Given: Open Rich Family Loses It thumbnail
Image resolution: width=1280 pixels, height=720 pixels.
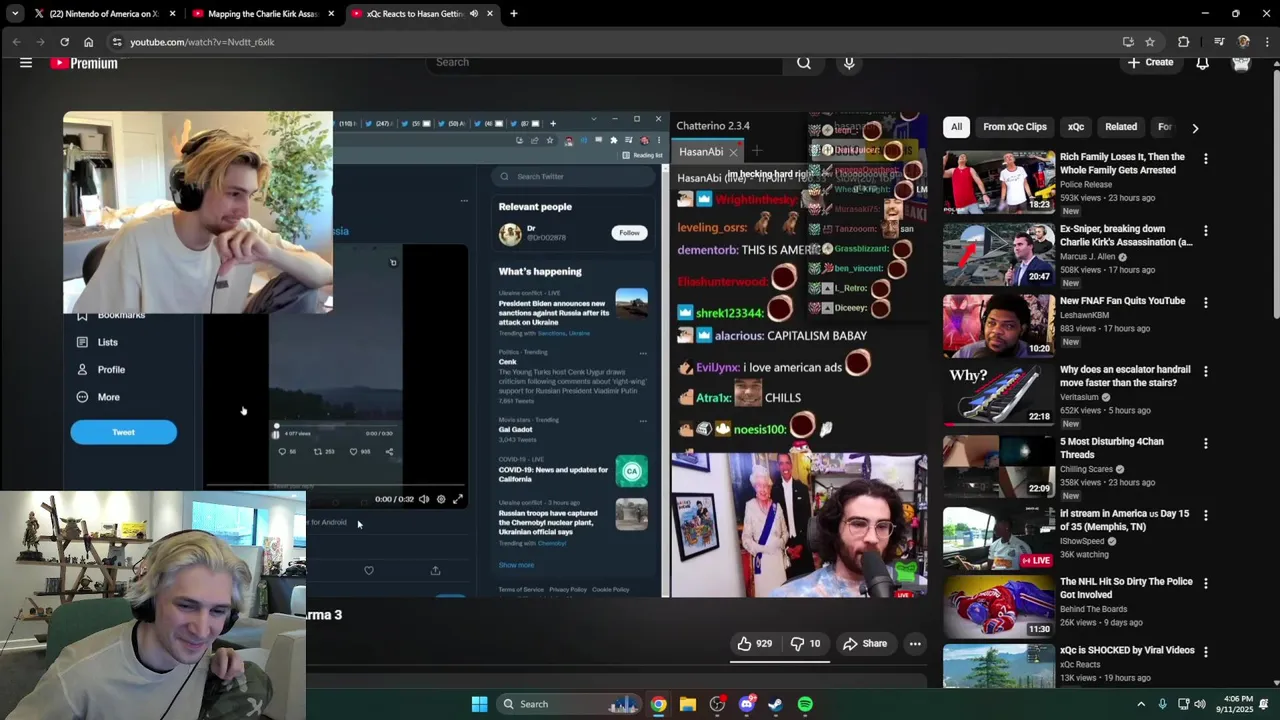Looking at the screenshot, I should click(999, 182).
